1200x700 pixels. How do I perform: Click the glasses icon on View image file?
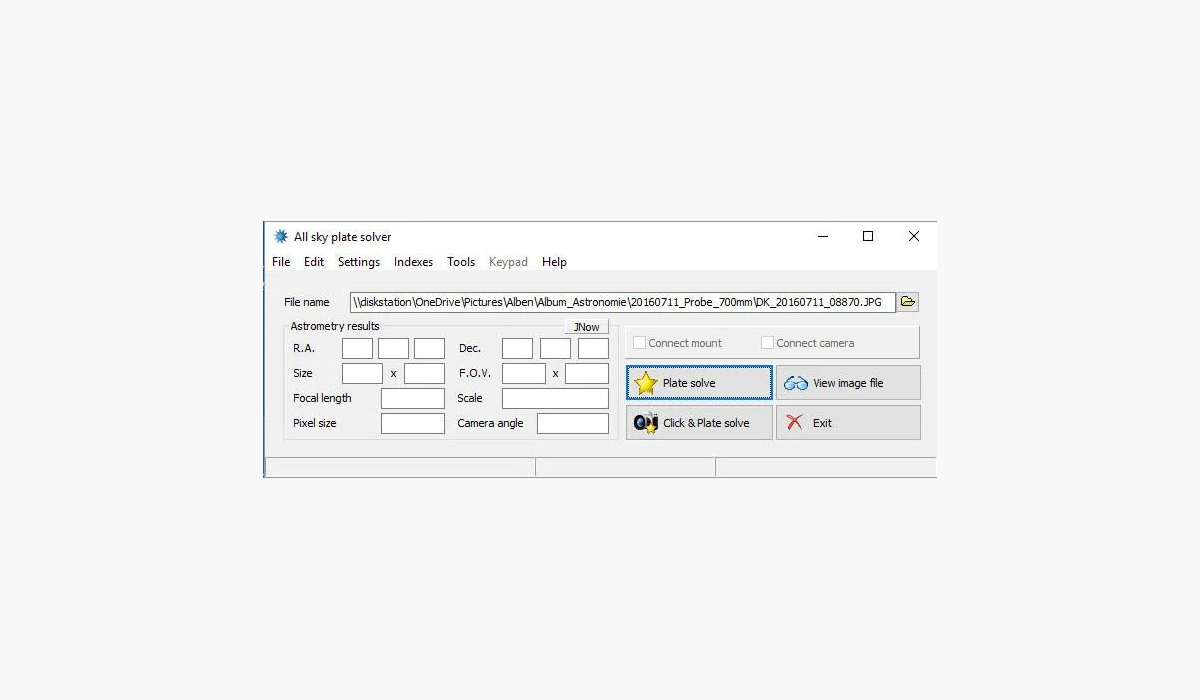click(796, 383)
